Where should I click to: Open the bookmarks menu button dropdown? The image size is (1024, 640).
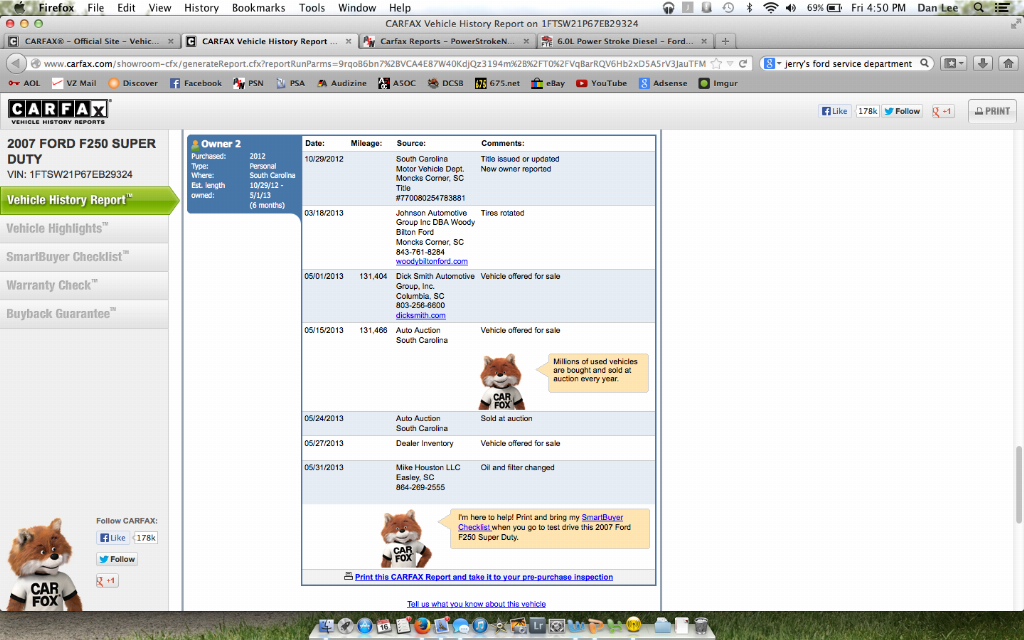953,63
